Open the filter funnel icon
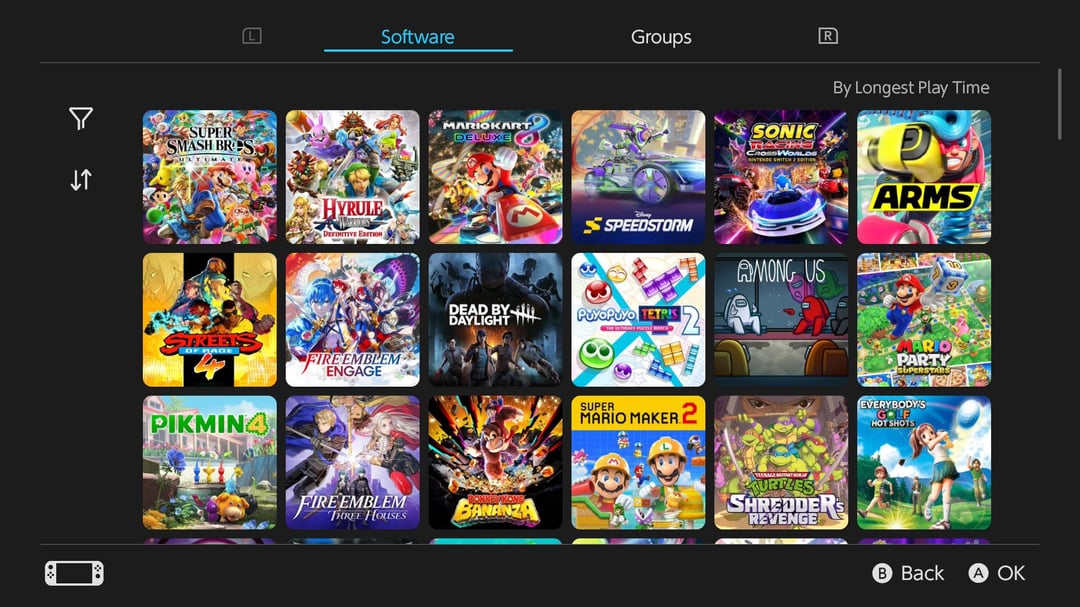 pos(81,119)
